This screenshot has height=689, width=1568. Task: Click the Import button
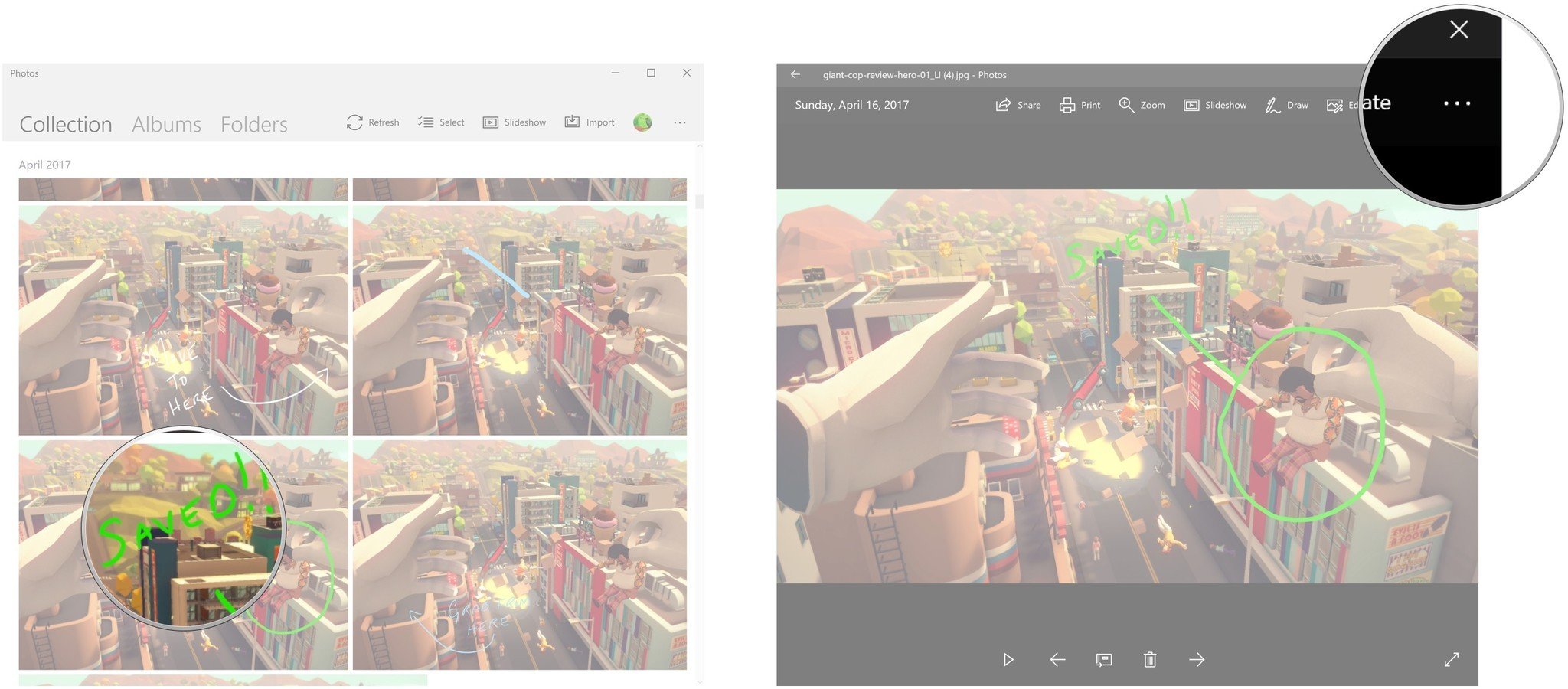tap(590, 122)
